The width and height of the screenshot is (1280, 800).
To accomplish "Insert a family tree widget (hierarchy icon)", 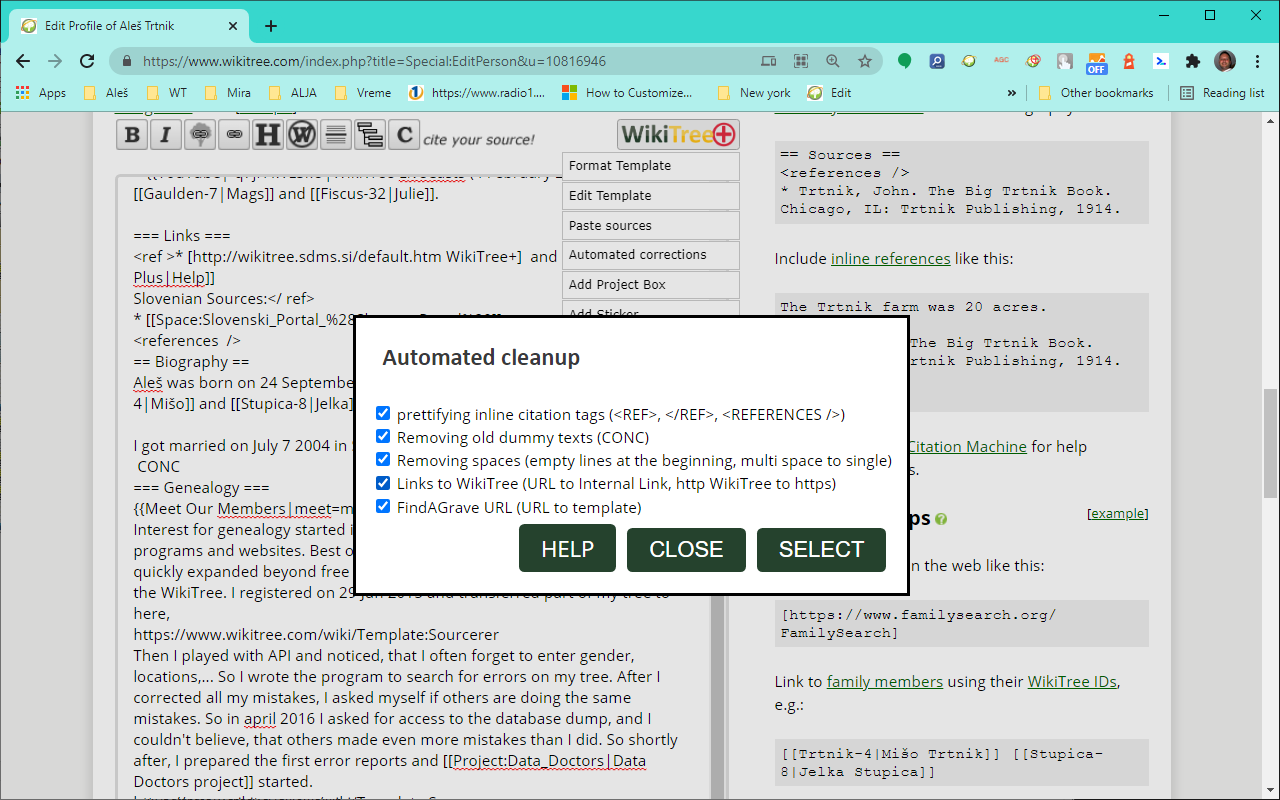I will tap(370, 134).
